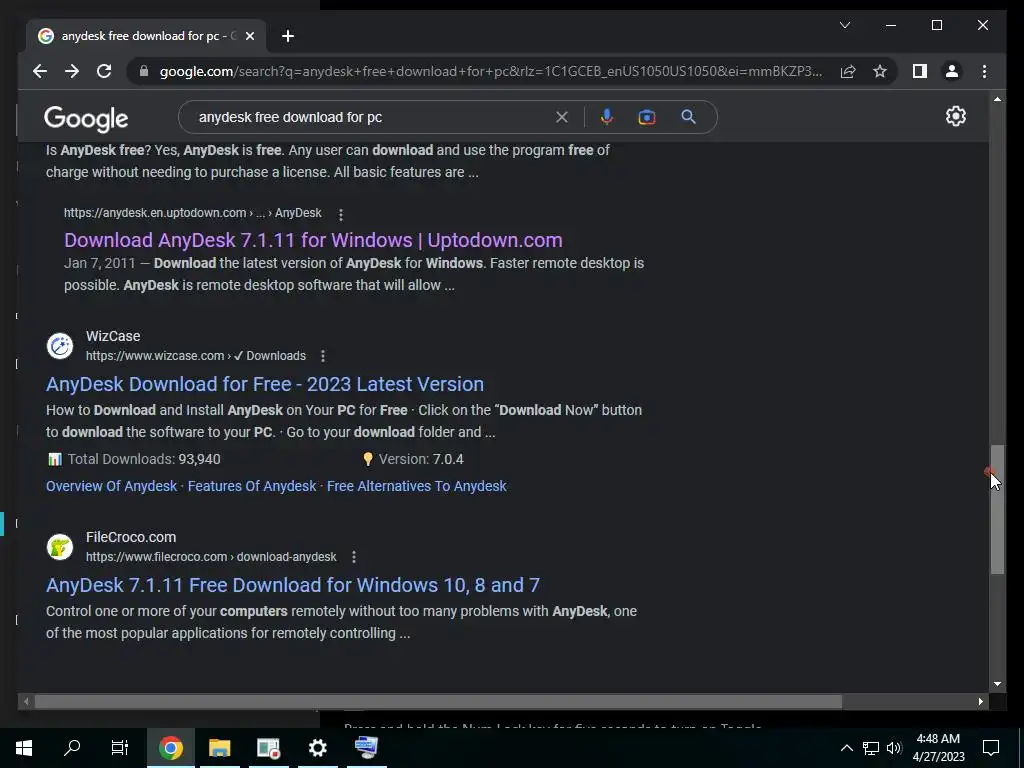
Task: Open Chrome three-dot menu
Action: click(x=984, y=71)
